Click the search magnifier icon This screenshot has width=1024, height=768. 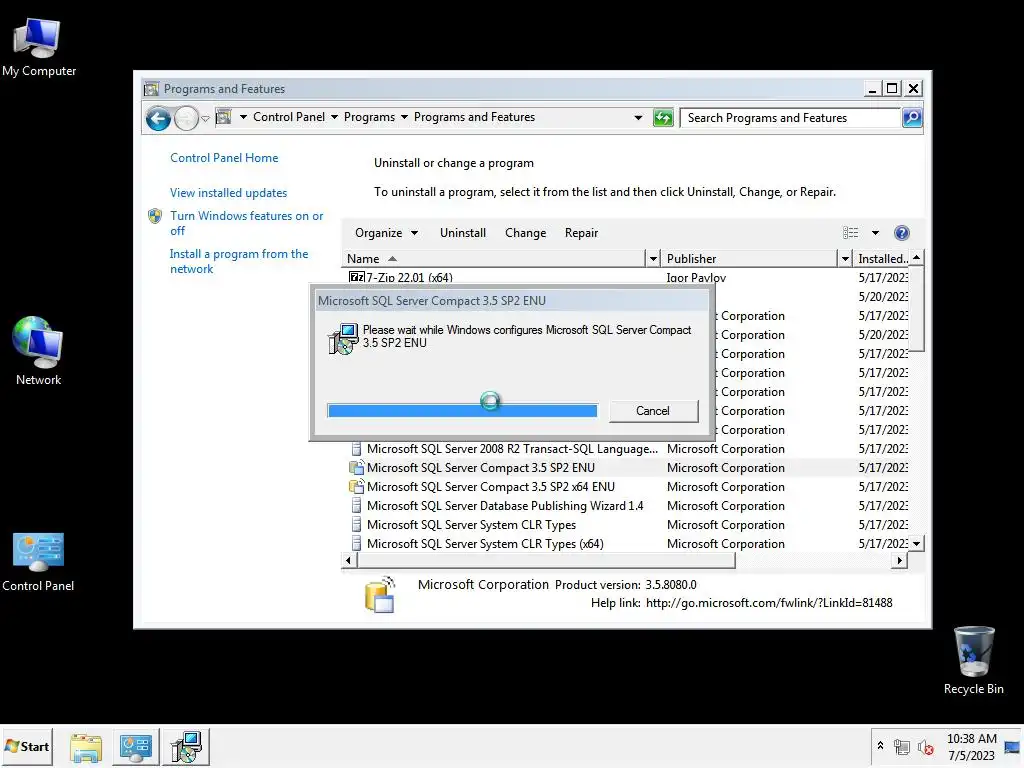pos(912,118)
